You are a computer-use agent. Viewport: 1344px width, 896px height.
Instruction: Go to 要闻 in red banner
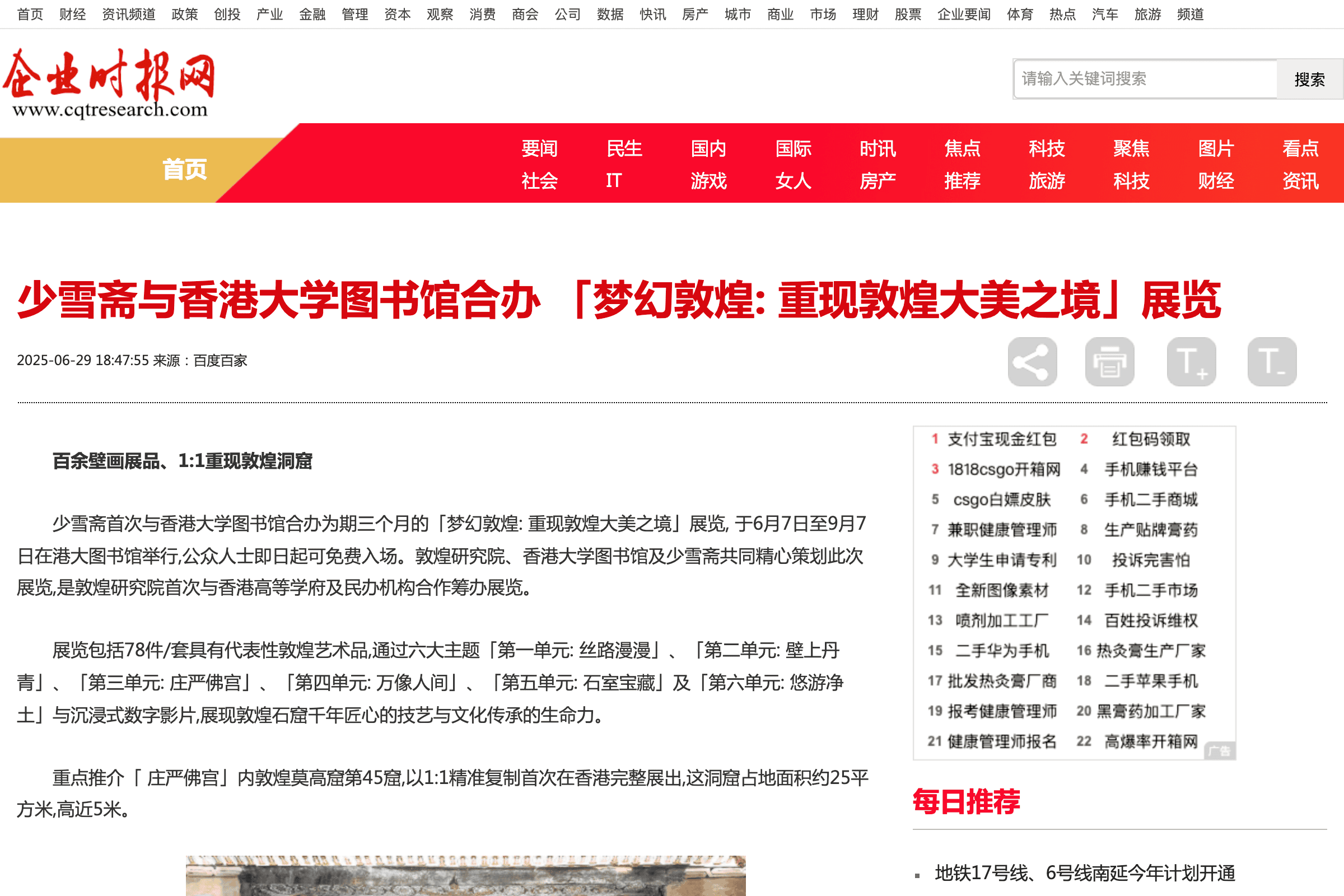pos(539,148)
